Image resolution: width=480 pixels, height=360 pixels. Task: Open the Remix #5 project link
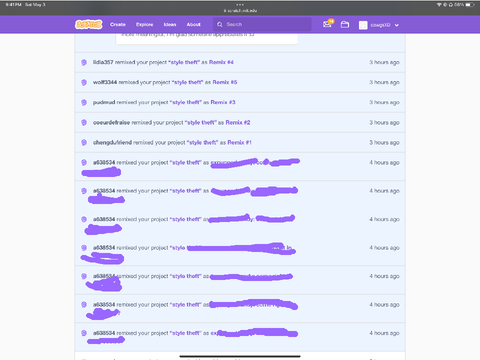225,82
